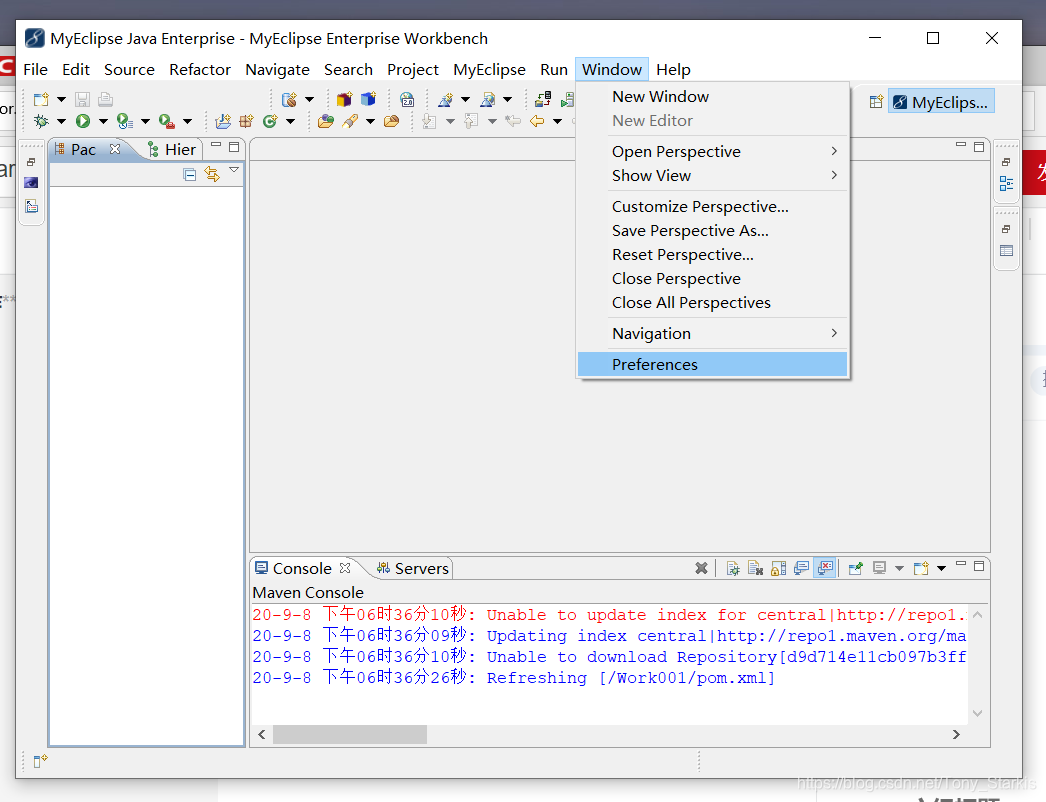
Task: Open the Navigate menu
Action: (278, 69)
